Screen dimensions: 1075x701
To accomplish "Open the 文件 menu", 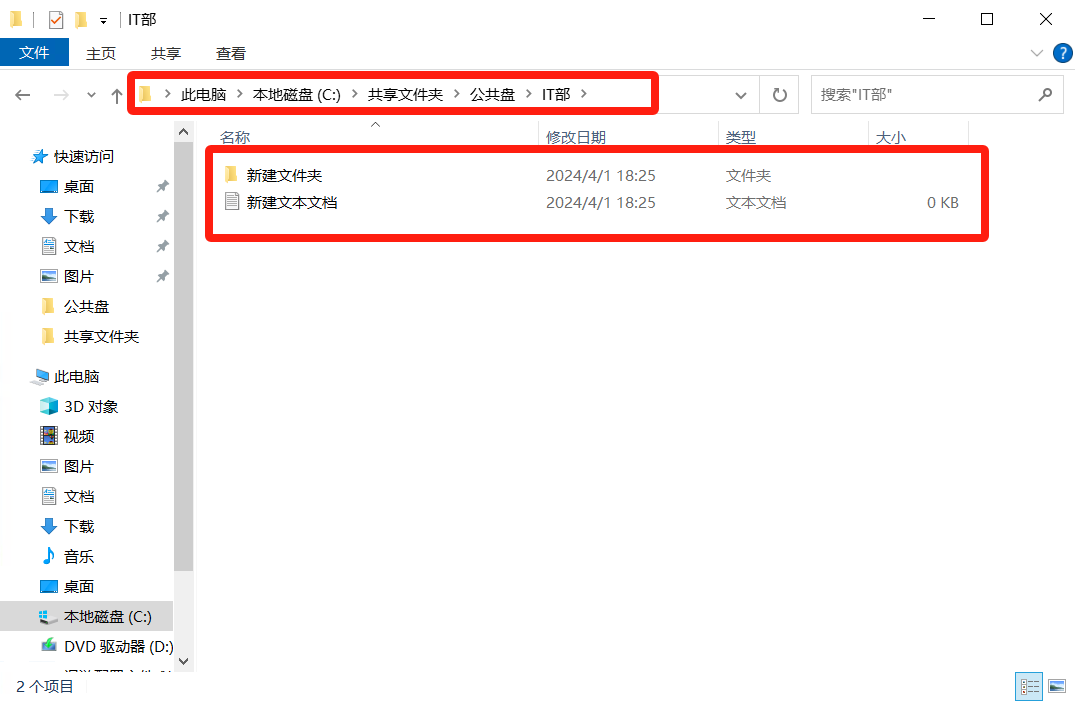I will coord(34,53).
